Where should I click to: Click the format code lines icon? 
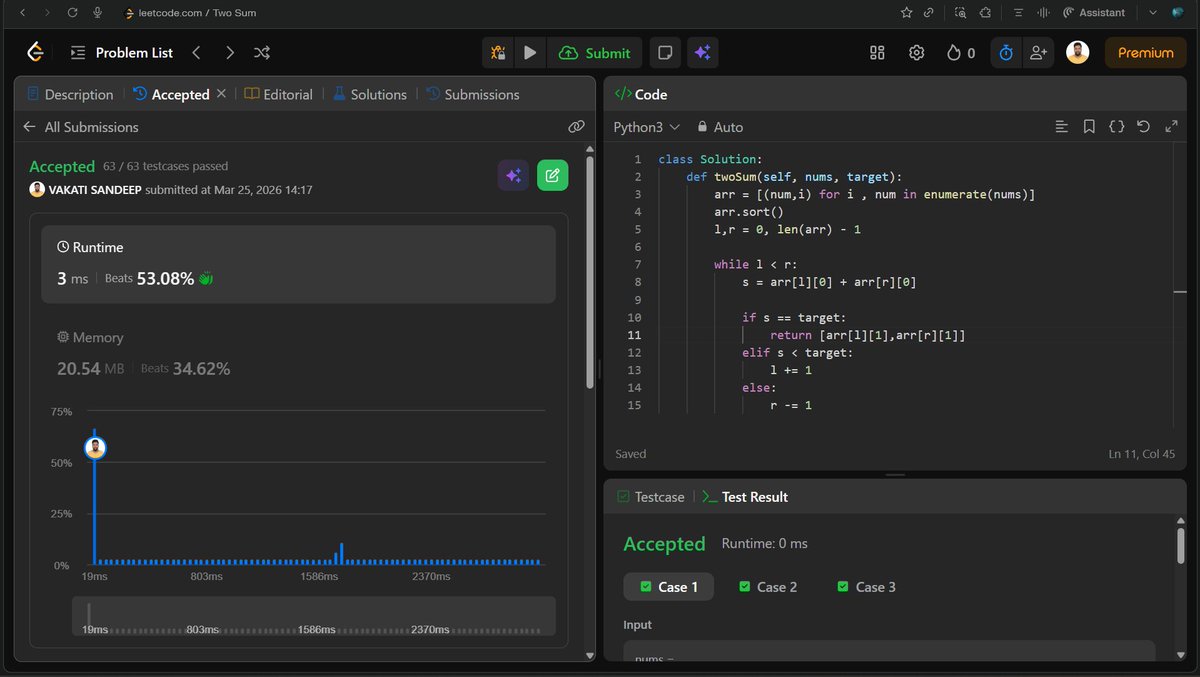[x=1062, y=127]
